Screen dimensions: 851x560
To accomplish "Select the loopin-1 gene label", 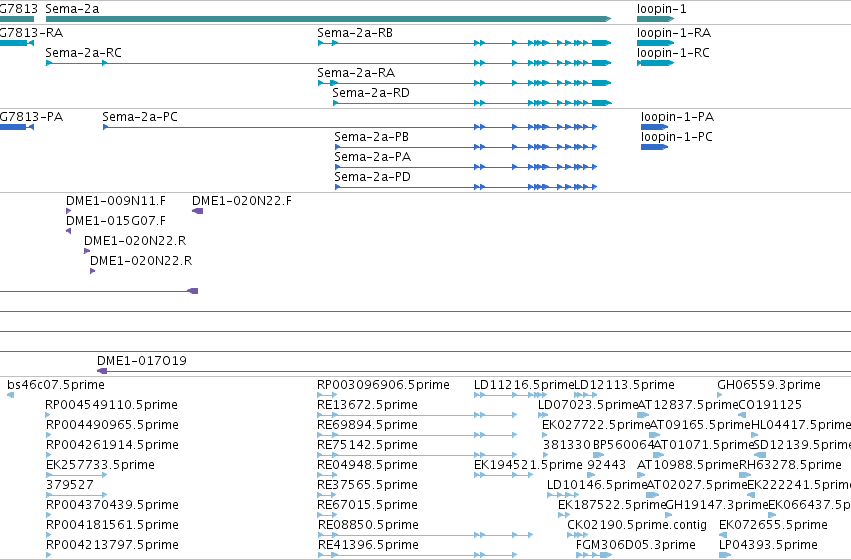I will click(662, 9).
